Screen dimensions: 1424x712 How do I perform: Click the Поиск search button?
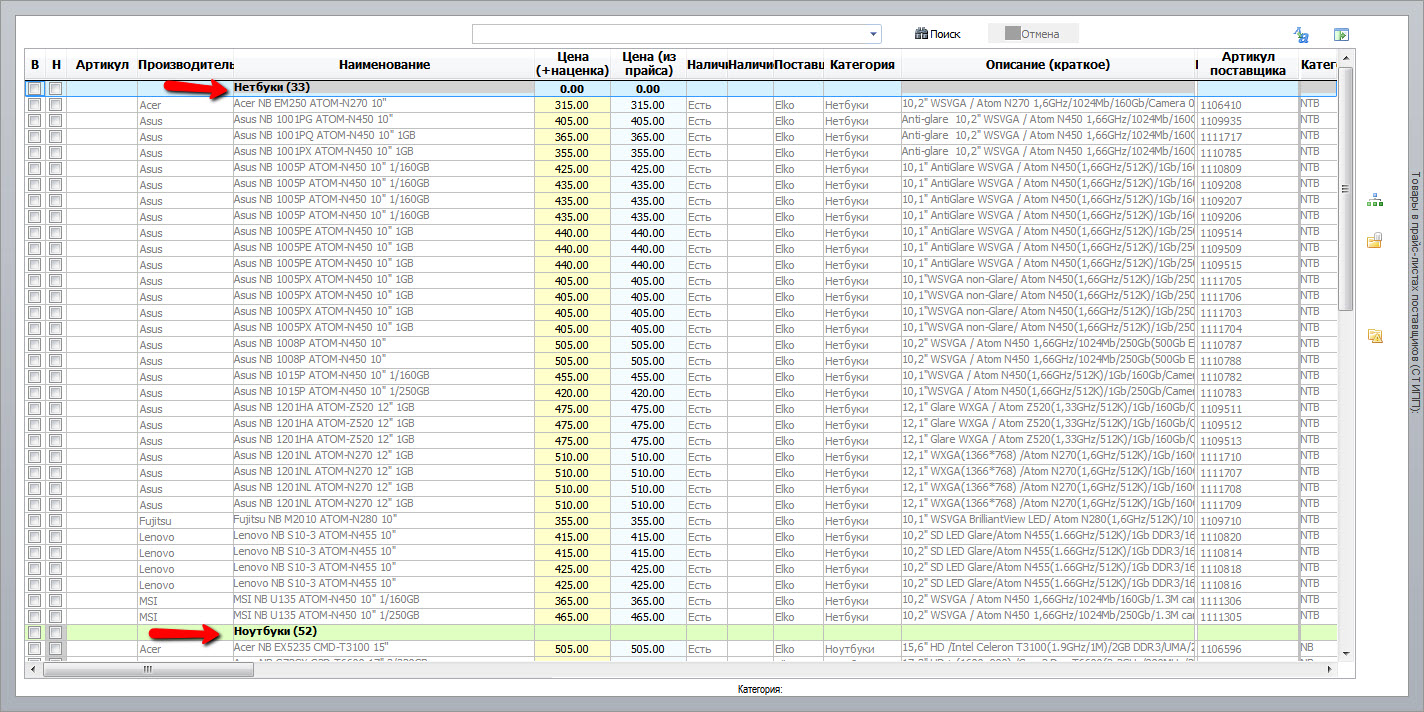938,34
